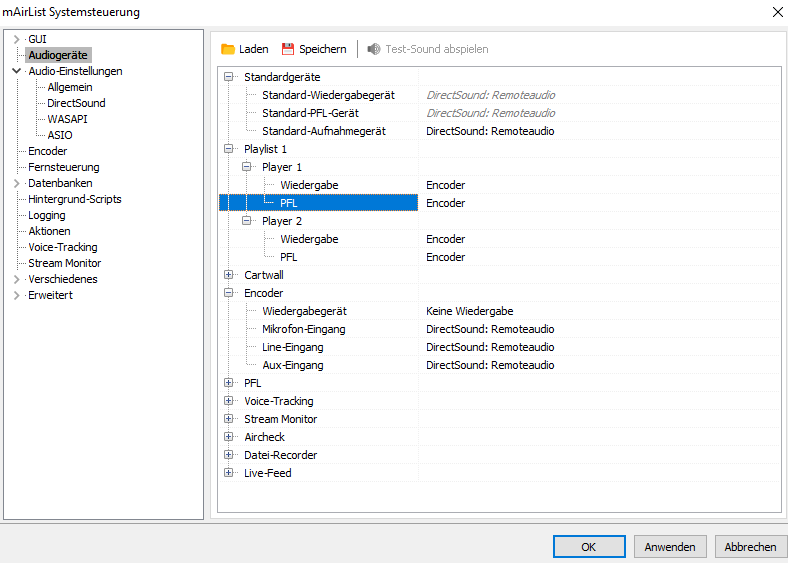
Task: Expand the Datenbanken sidebar category
Action: pyautogui.click(x=16, y=183)
